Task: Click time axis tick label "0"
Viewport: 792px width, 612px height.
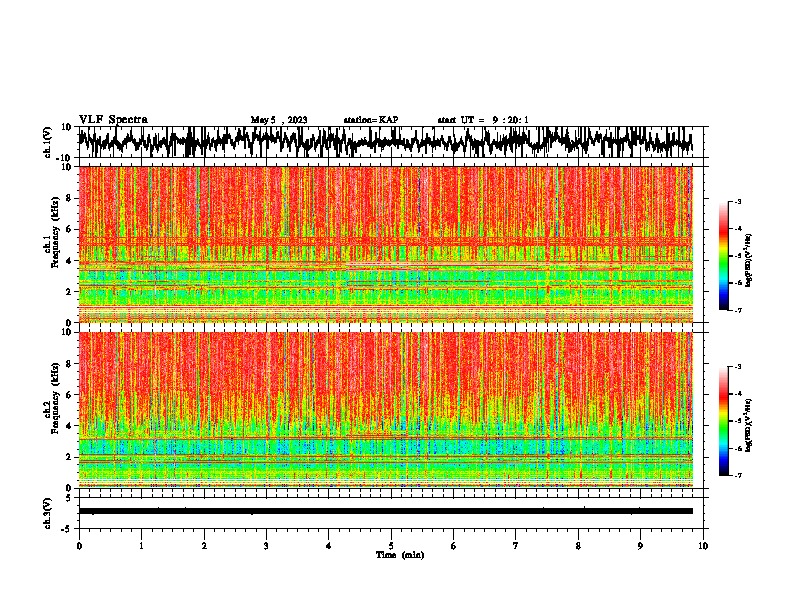Action: 79,546
